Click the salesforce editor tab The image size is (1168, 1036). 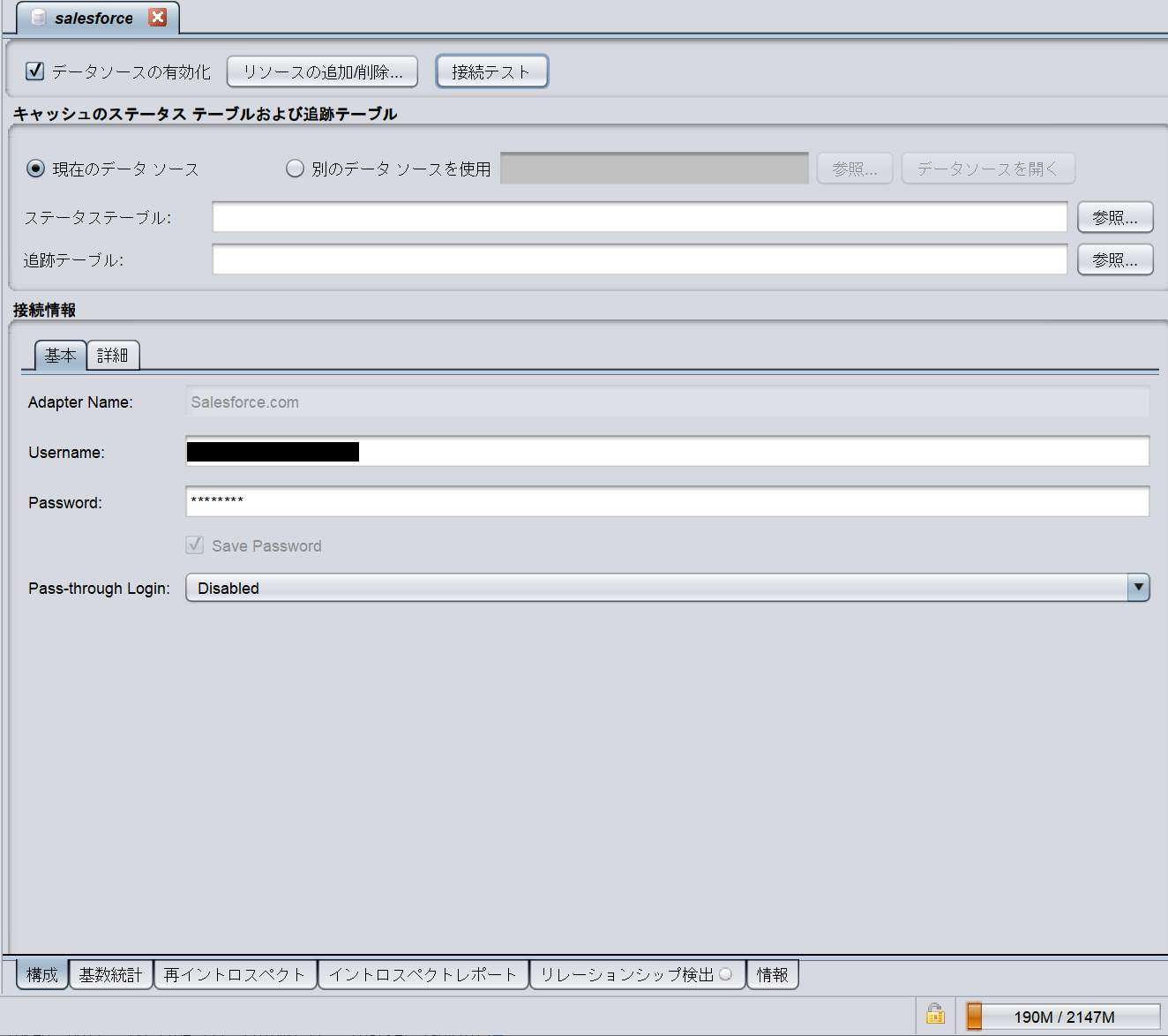point(98,18)
